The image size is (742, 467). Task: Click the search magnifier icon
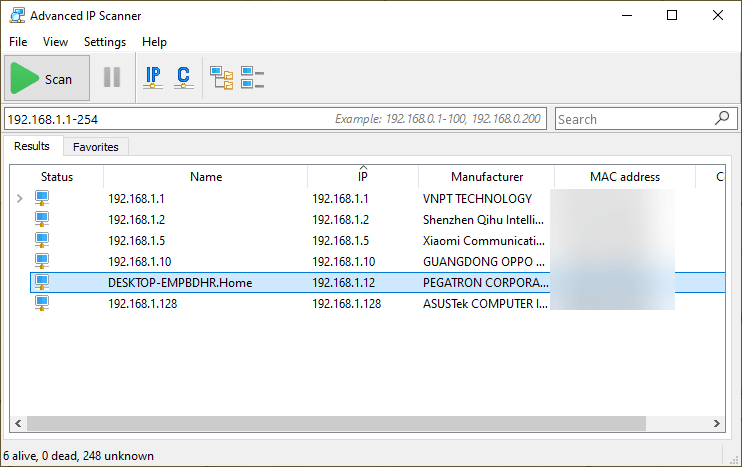pos(722,118)
